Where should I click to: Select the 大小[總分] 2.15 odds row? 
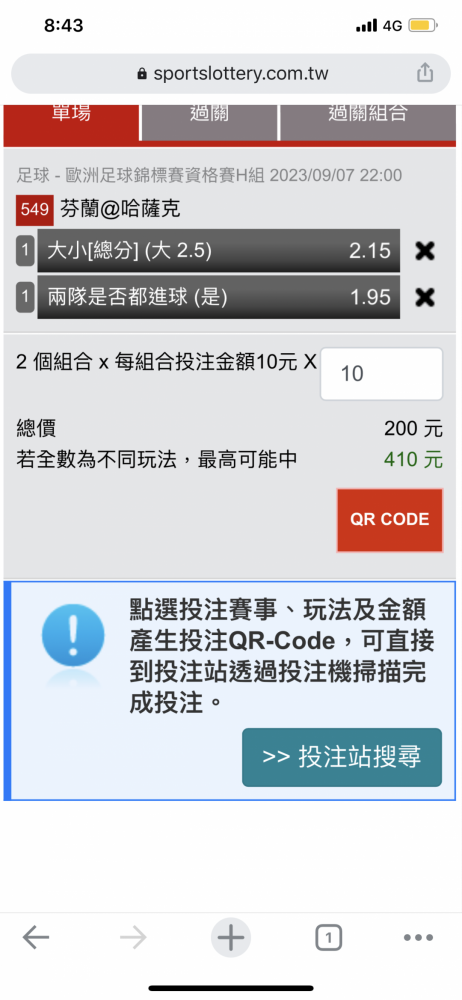(x=219, y=251)
